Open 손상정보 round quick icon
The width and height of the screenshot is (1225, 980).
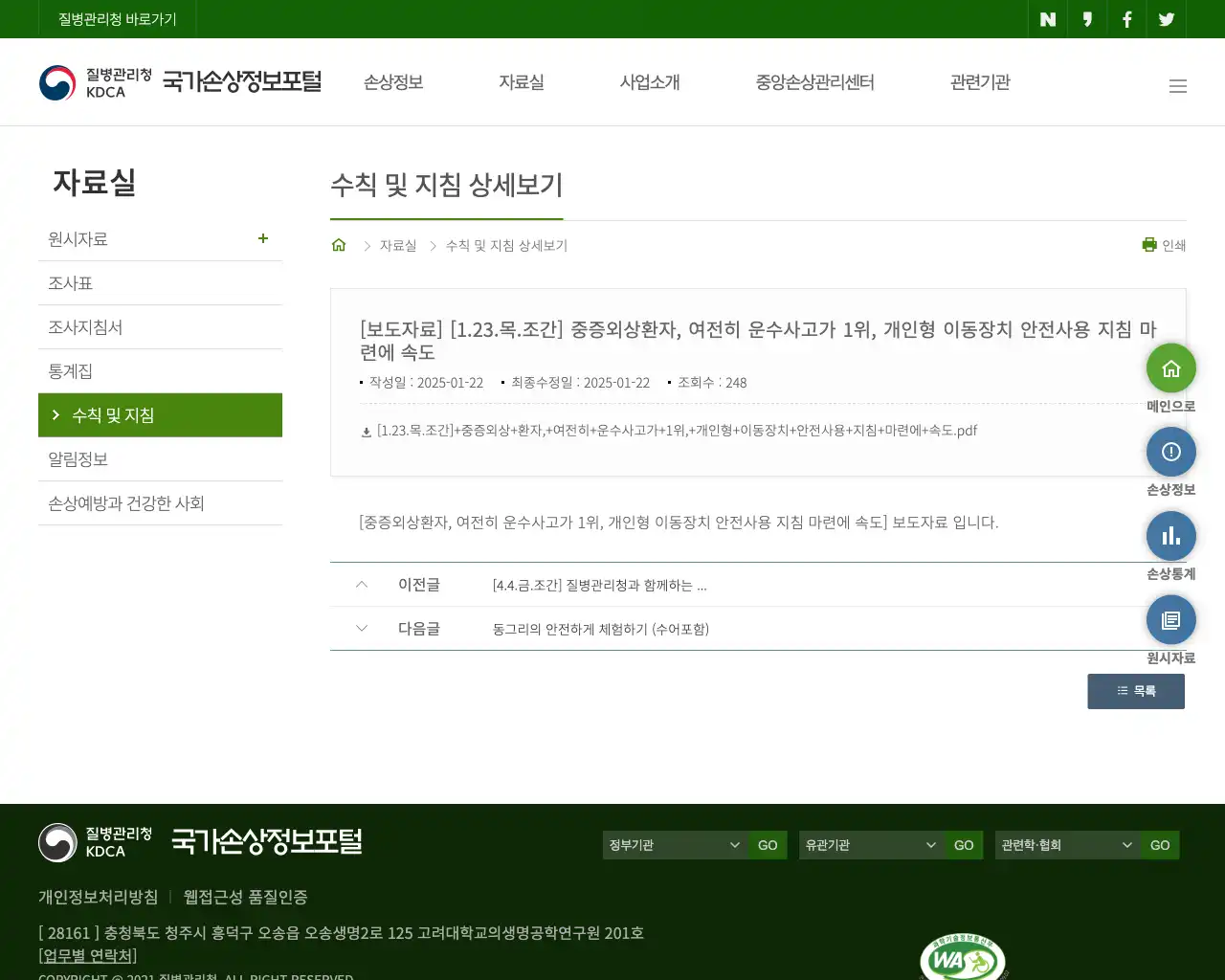(1171, 452)
